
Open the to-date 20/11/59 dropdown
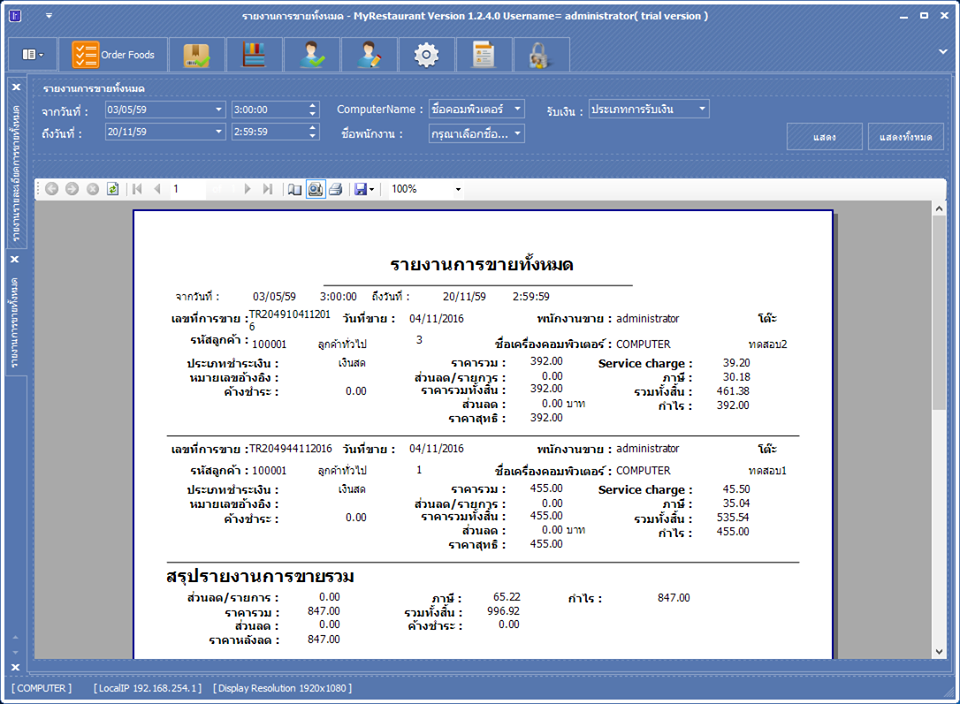[x=219, y=132]
